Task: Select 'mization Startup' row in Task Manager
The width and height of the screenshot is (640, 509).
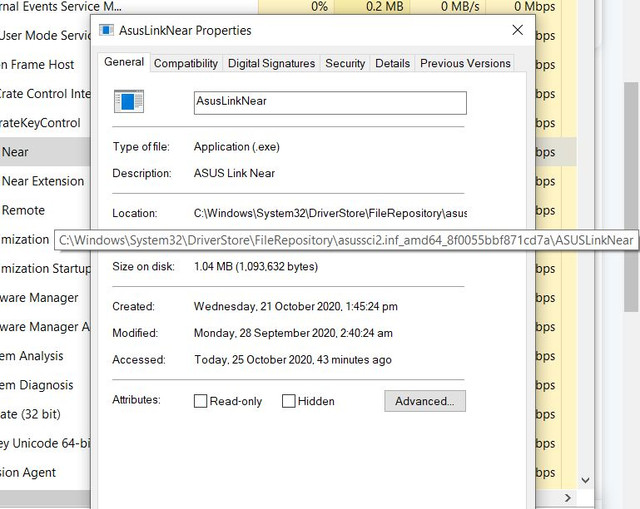Action: (x=45, y=269)
